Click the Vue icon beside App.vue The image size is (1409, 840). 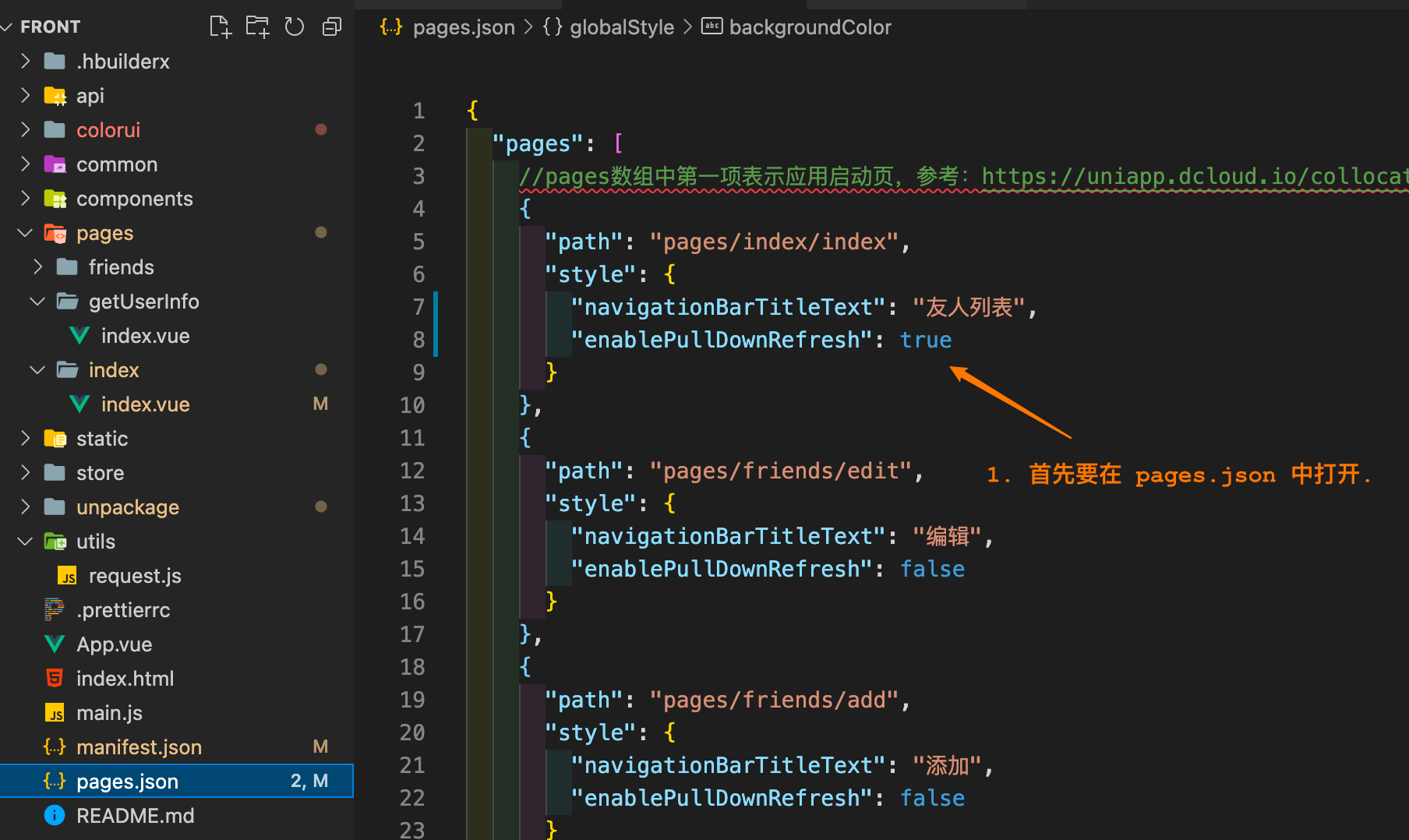click(x=55, y=644)
